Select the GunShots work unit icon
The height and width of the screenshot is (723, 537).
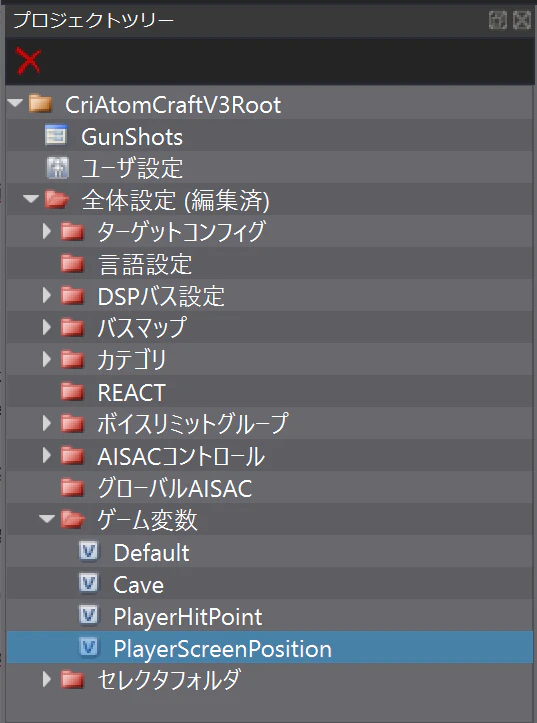point(56,136)
